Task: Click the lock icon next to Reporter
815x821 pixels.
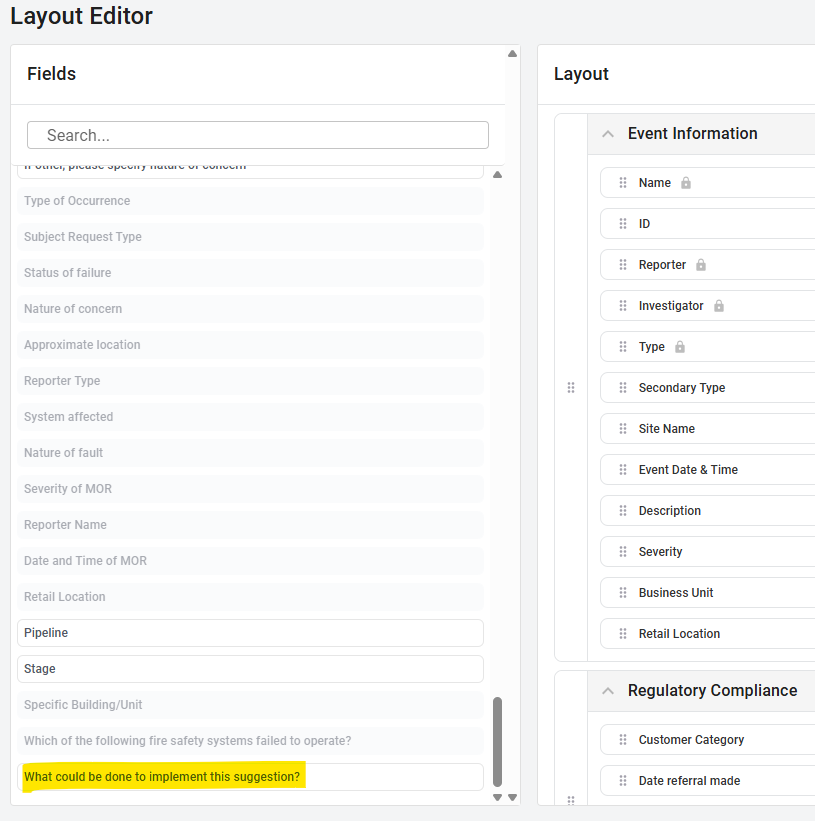Action: coord(701,265)
